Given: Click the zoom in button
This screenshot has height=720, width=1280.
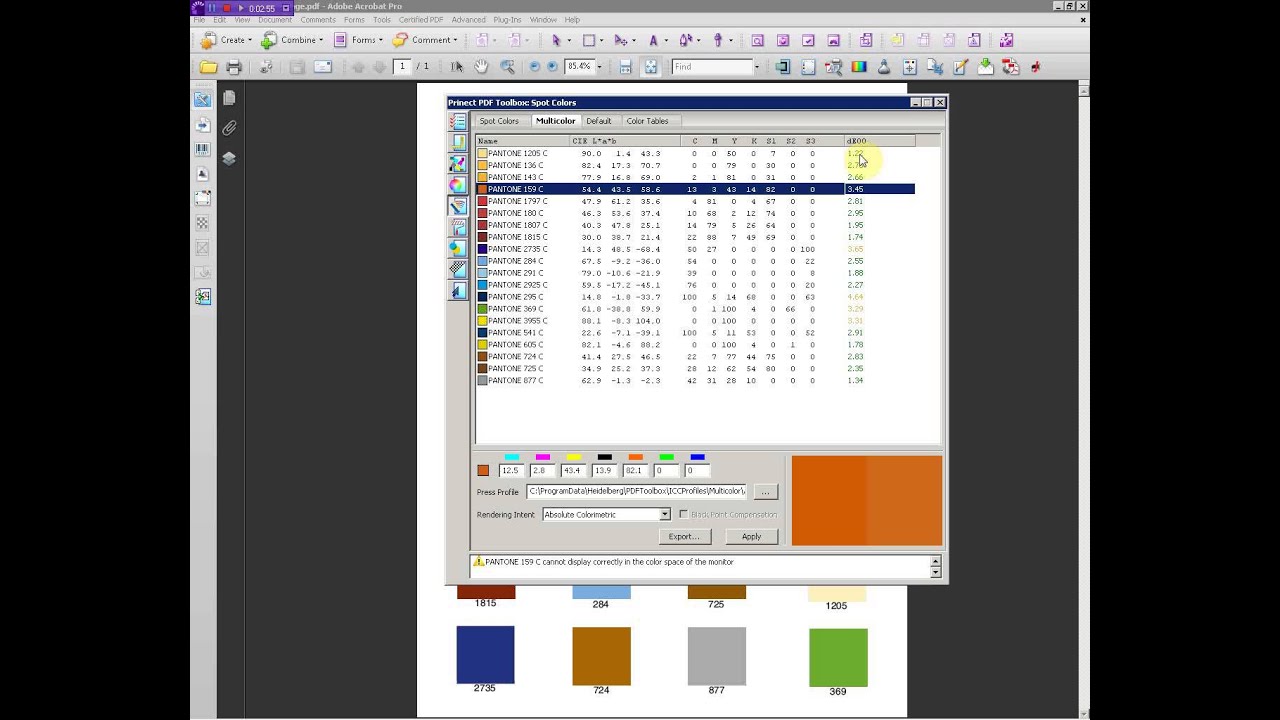Looking at the screenshot, I should 552,67.
